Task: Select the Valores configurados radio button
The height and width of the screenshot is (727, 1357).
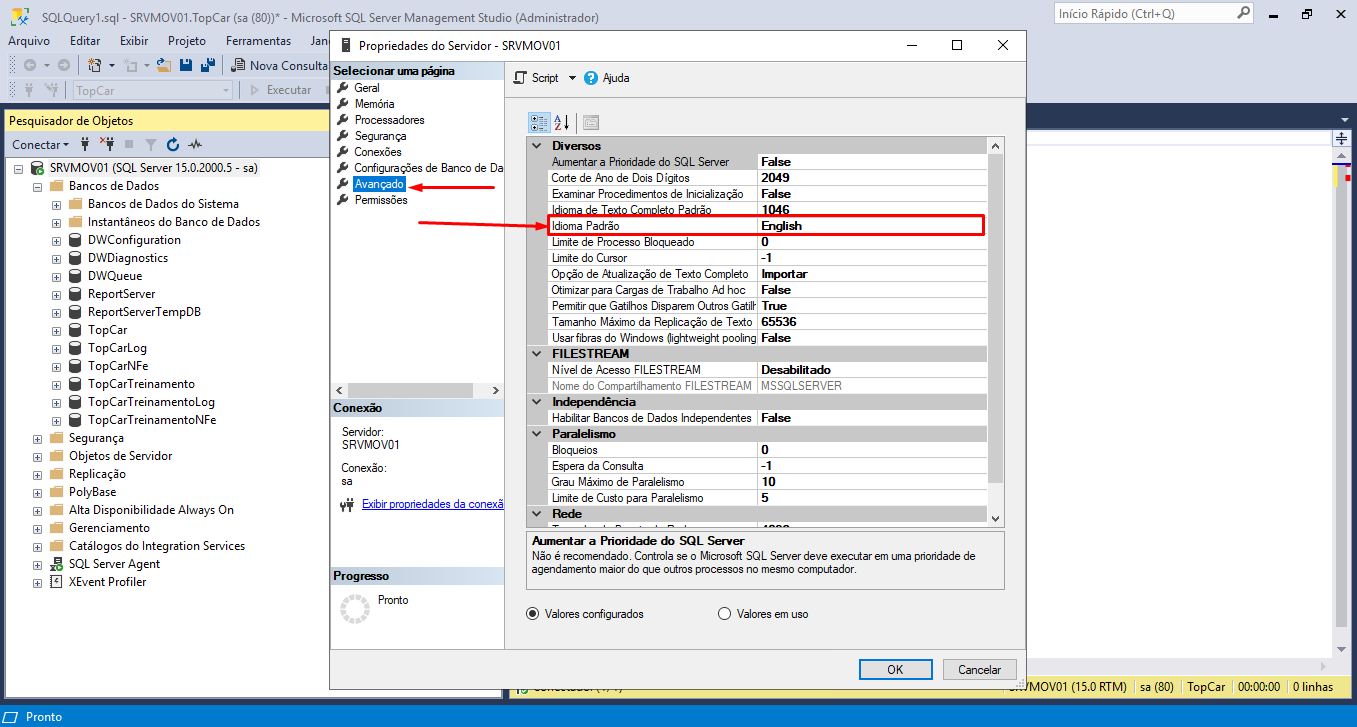Action: 532,614
